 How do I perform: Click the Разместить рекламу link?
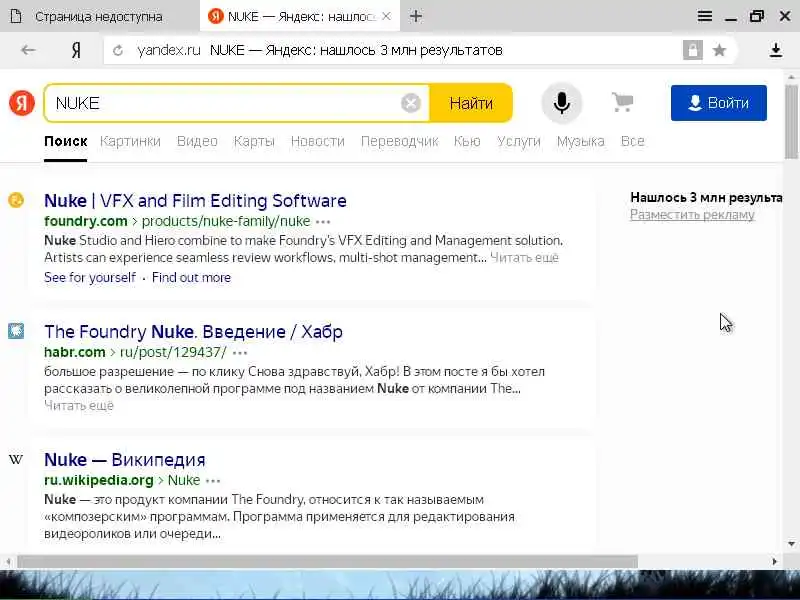tap(692, 215)
